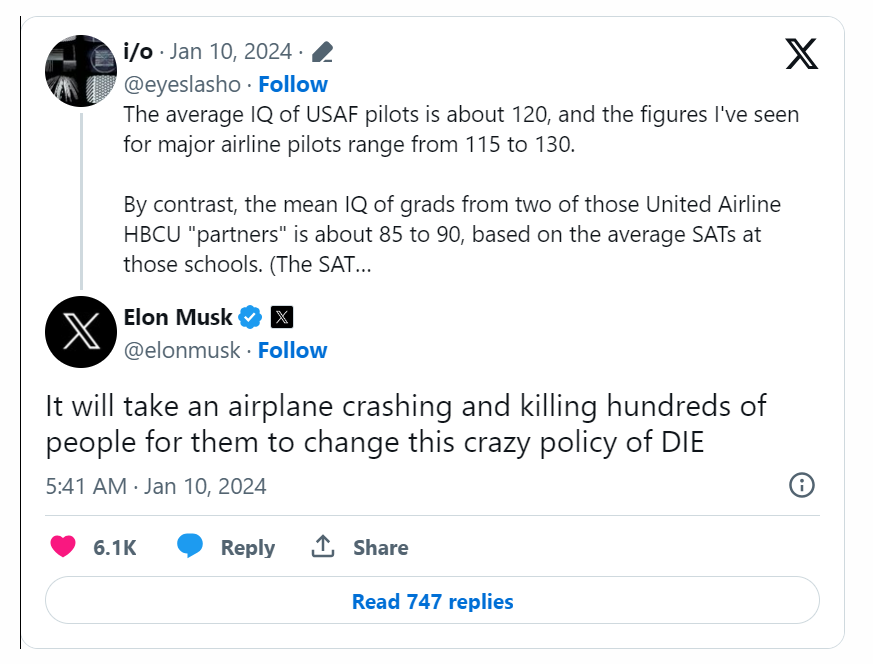Click the info circle icon near timestamp
This screenshot has width=873, height=664.
[x=802, y=485]
